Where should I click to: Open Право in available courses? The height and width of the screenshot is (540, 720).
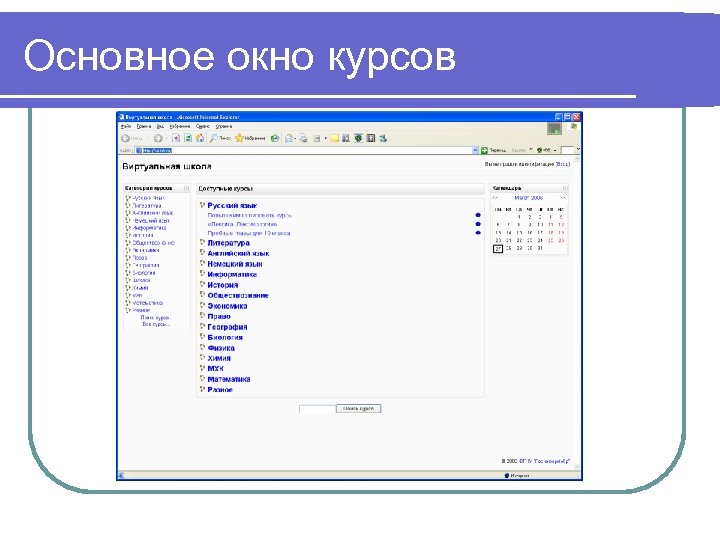click(x=219, y=316)
